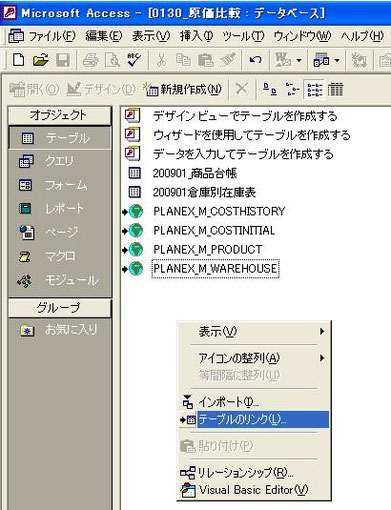The width and height of the screenshot is (391, 510).
Task: Select linked table PLANEX_M_COSTHISTORY
Action: [219, 211]
